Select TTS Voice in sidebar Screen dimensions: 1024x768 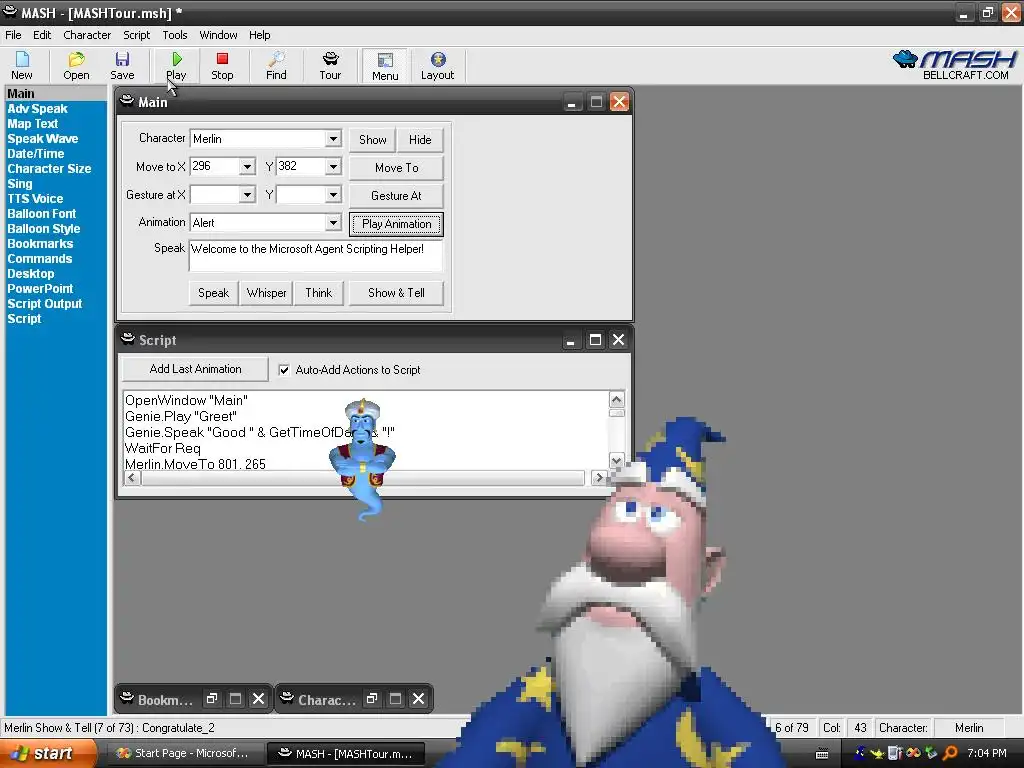tap(35, 199)
